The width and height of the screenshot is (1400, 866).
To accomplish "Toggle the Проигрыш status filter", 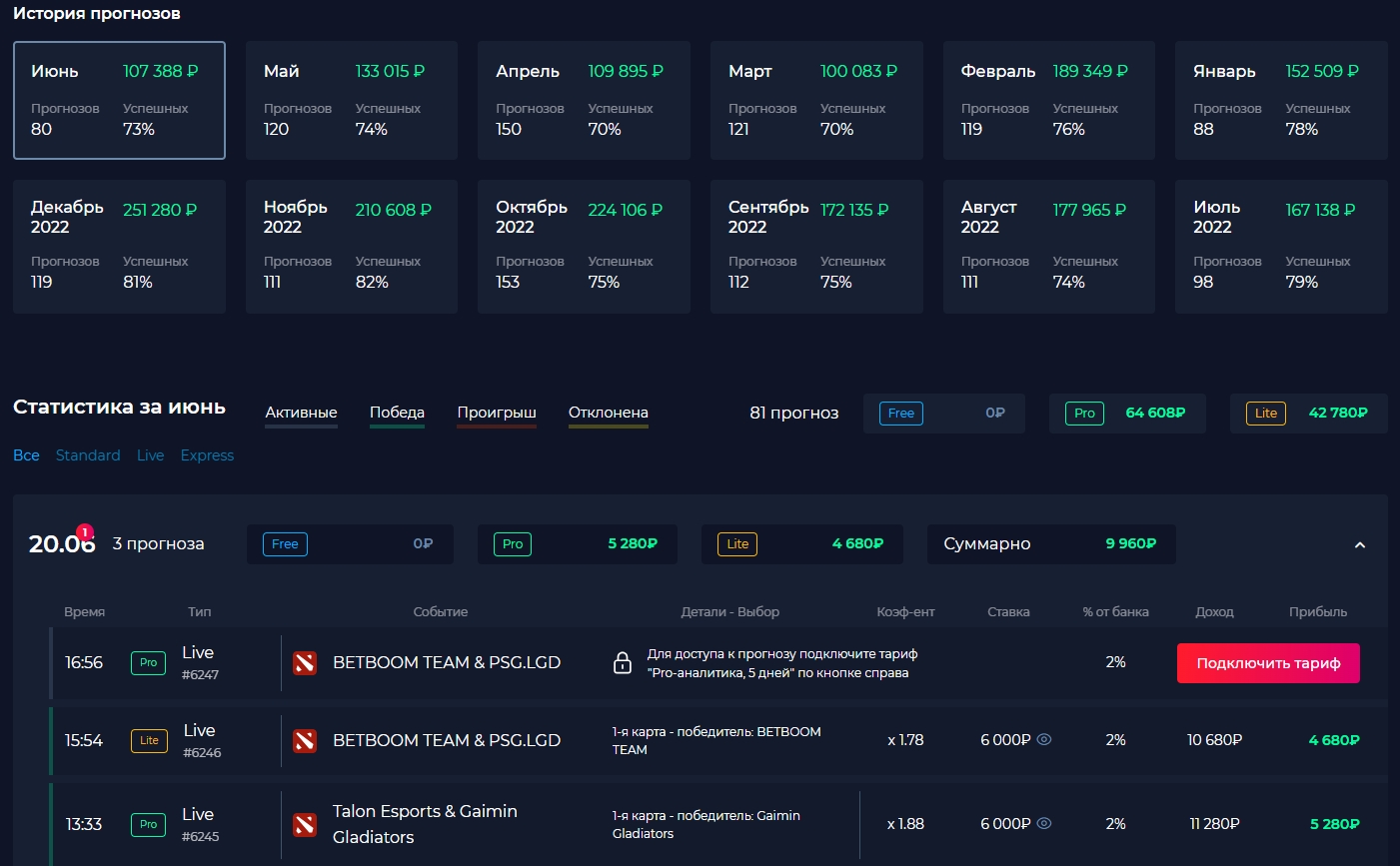I will click(497, 414).
